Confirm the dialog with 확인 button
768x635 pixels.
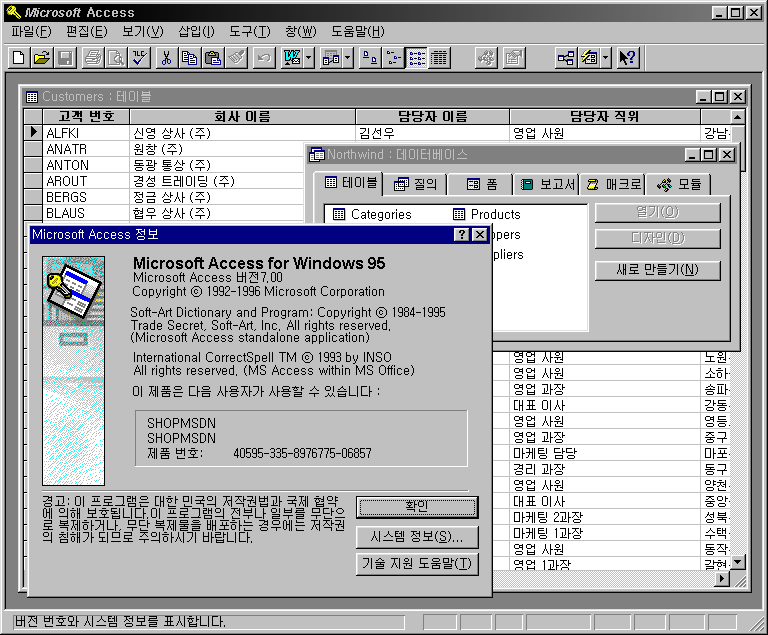point(417,507)
